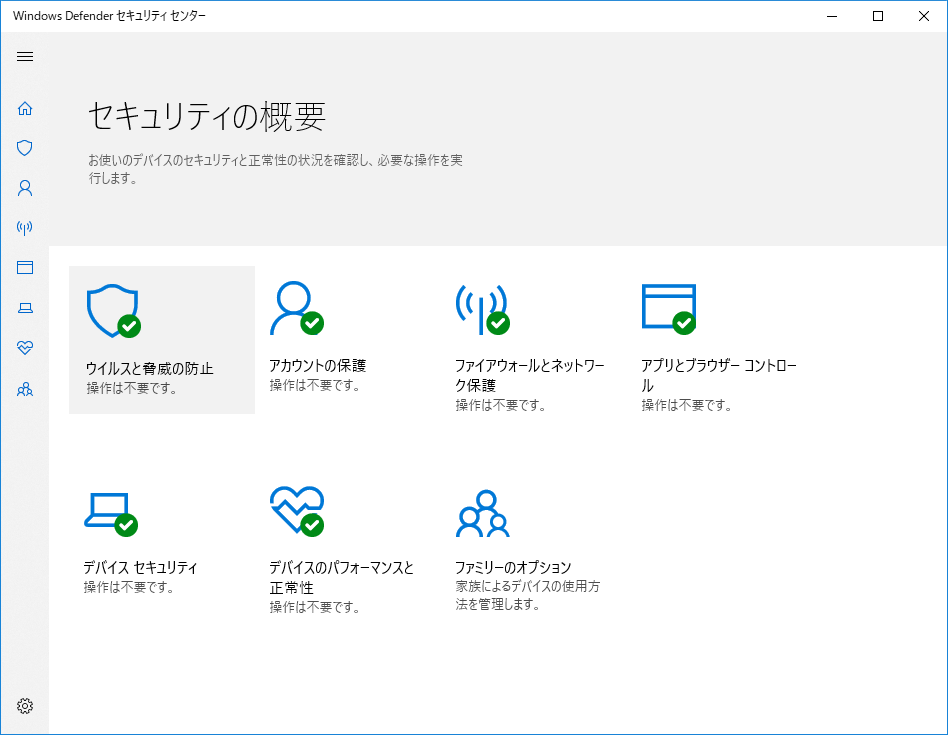Click 操作は不要です under デバイス セキュリティ
948x735 pixels.
point(129,588)
